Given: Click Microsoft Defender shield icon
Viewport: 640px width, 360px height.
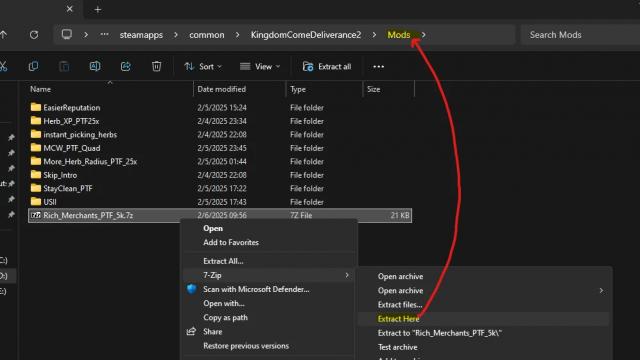Looking at the screenshot, I should tap(192, 289).
